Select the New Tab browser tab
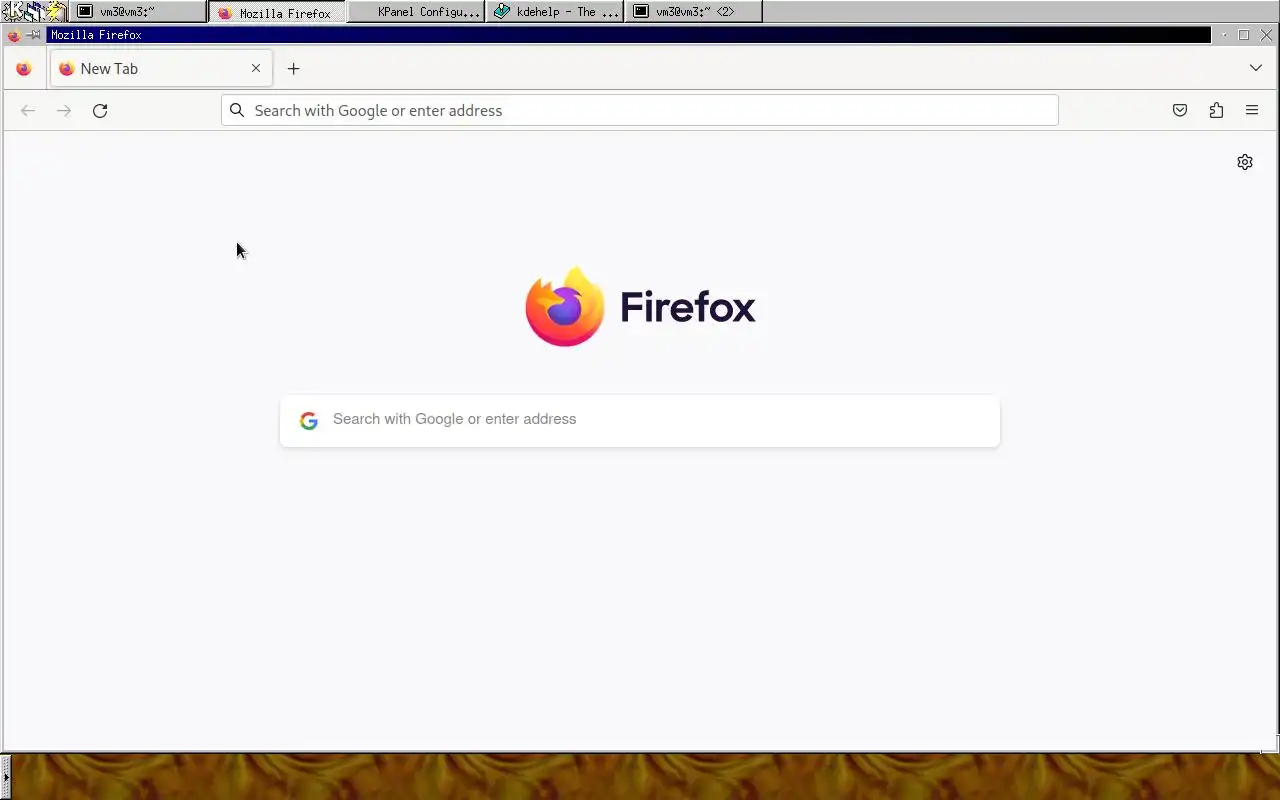The height and width of the screenshot is (800, 1280). pyautogui.click(x=160, y=69)
